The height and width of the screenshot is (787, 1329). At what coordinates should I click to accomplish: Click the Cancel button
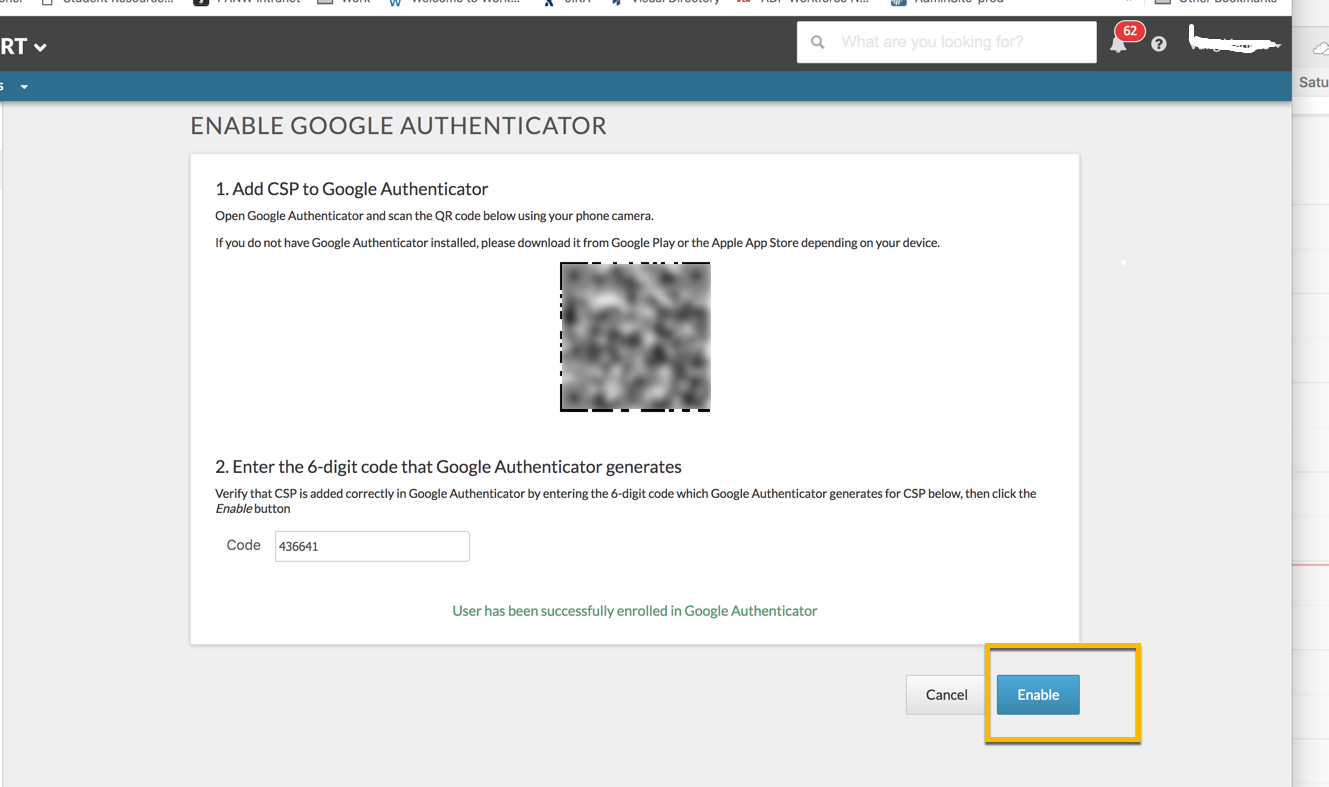pos(946,695)
